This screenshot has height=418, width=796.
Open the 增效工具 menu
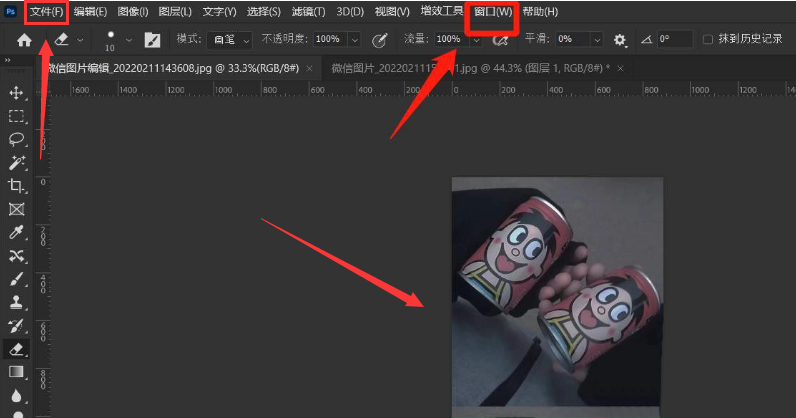point(441,11)
